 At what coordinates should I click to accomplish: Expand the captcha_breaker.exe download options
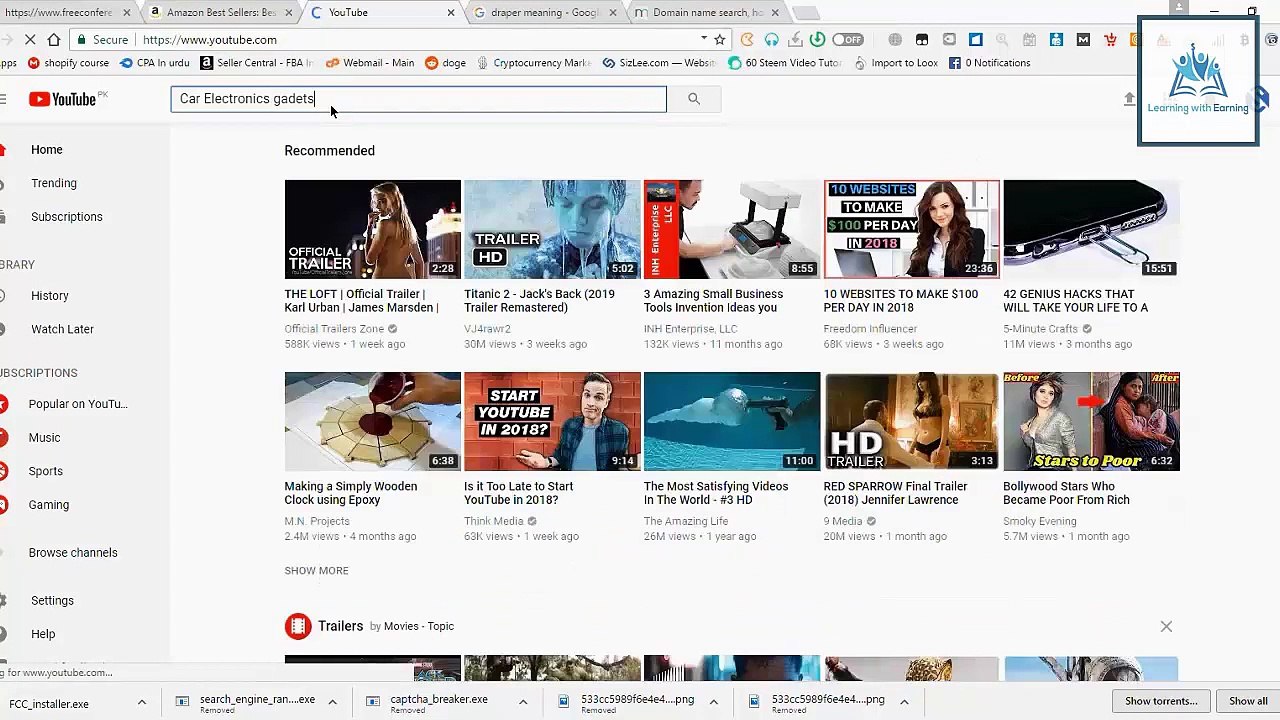522,703
